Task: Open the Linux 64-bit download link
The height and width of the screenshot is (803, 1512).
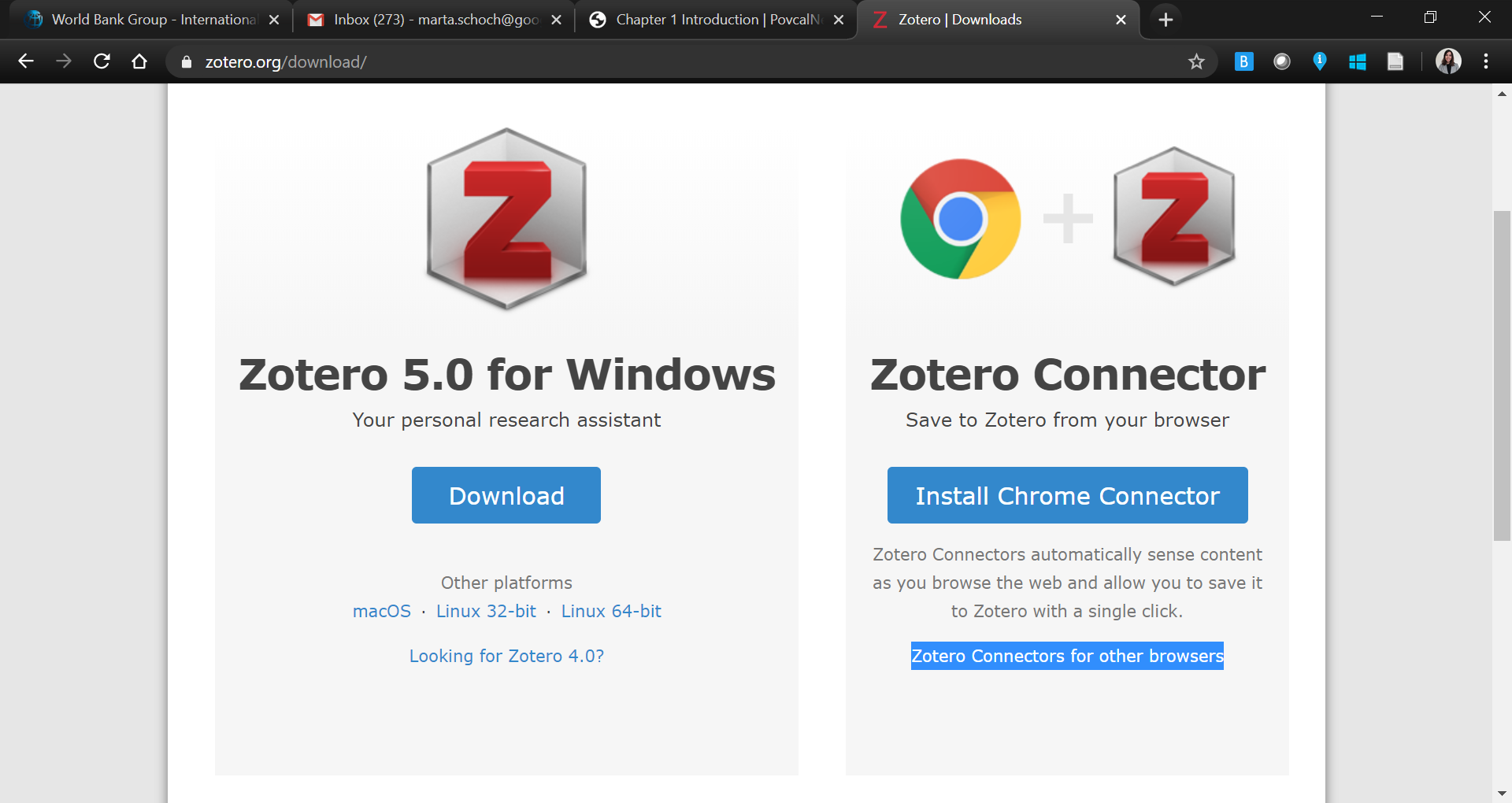Action: click(x=611, y=611)
